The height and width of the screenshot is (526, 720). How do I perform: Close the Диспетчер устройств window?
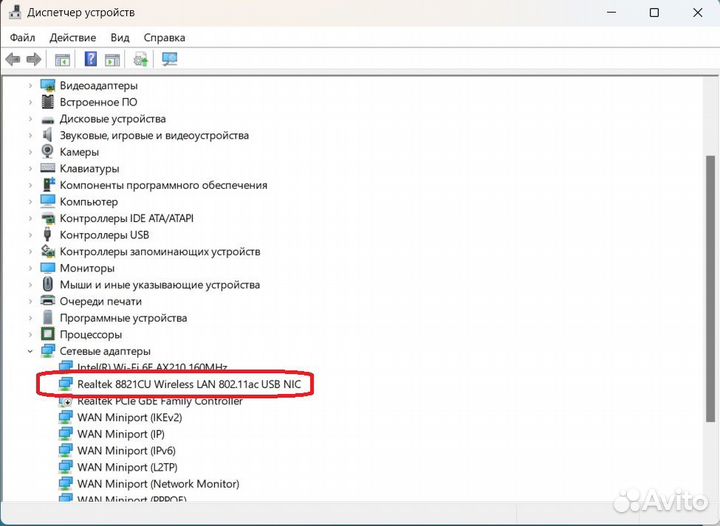698,12
